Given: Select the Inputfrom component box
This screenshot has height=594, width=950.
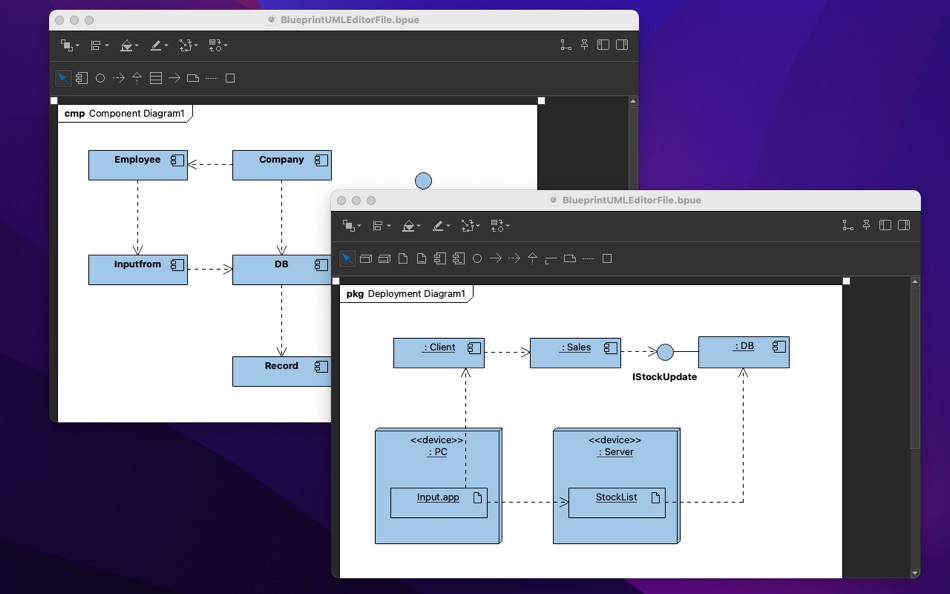Looking at the screenshot, I should pyautogui.click(x=138, y=270).
